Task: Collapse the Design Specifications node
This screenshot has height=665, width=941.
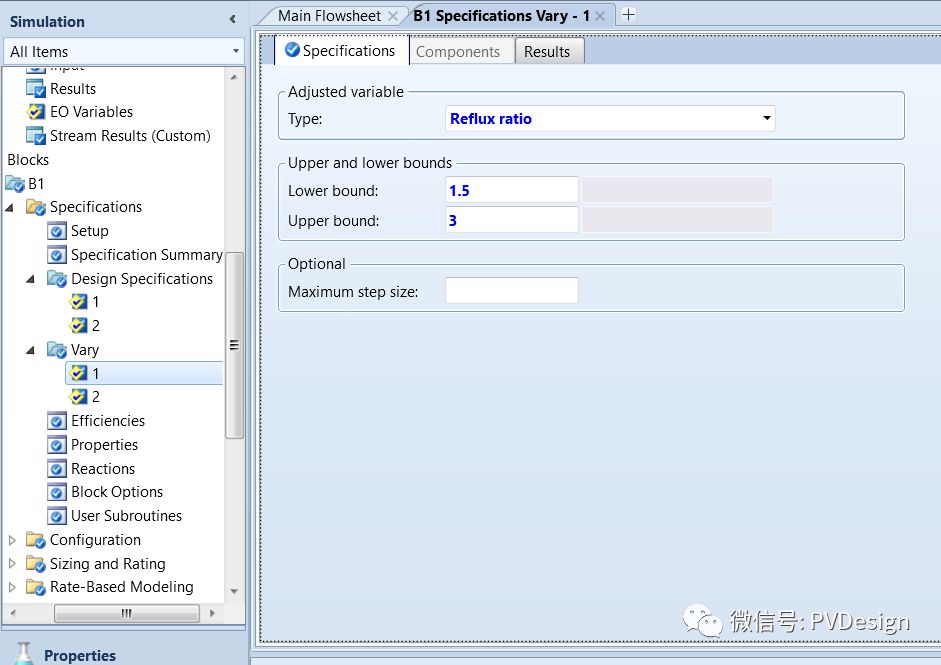Action: pyautogui.click(x=31, y=279)
